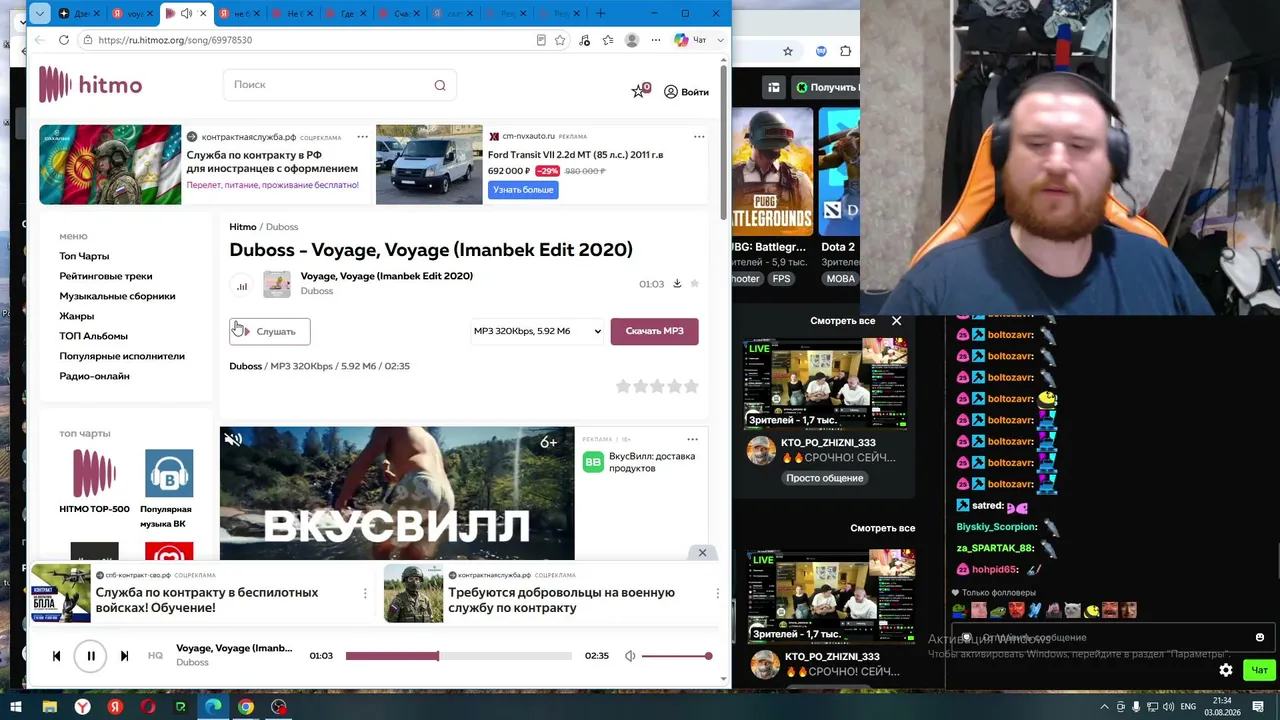The height and width of the screenshot is (720, 1280).
Task: Open Windows Start menu
Action: point(16,707)
